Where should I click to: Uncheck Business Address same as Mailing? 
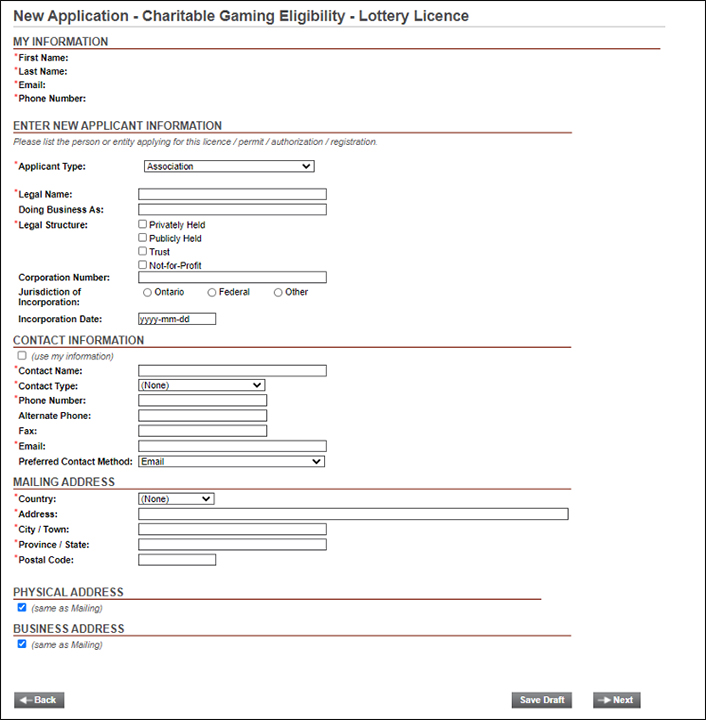22,644
